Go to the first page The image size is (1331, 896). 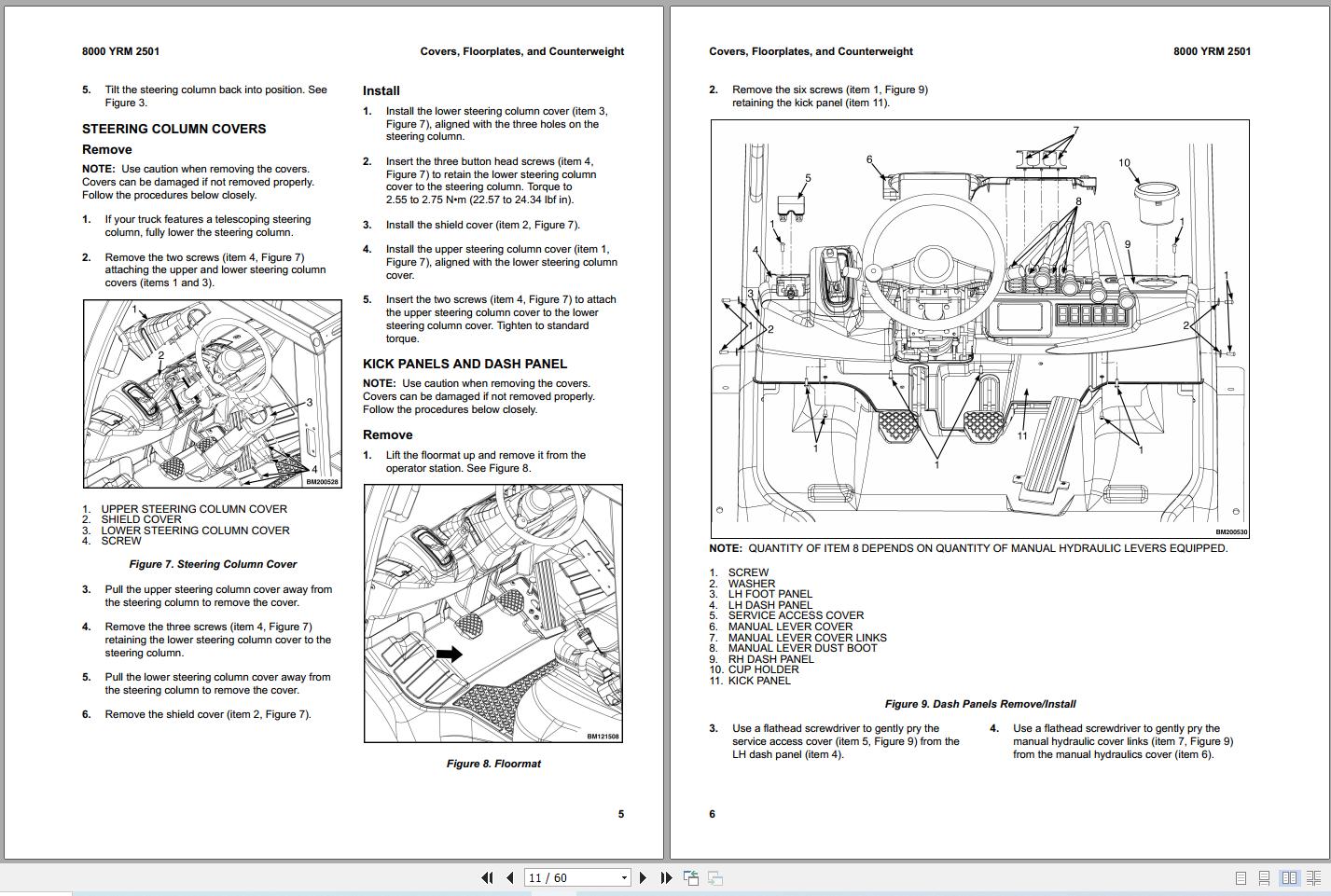pos(487,877)
